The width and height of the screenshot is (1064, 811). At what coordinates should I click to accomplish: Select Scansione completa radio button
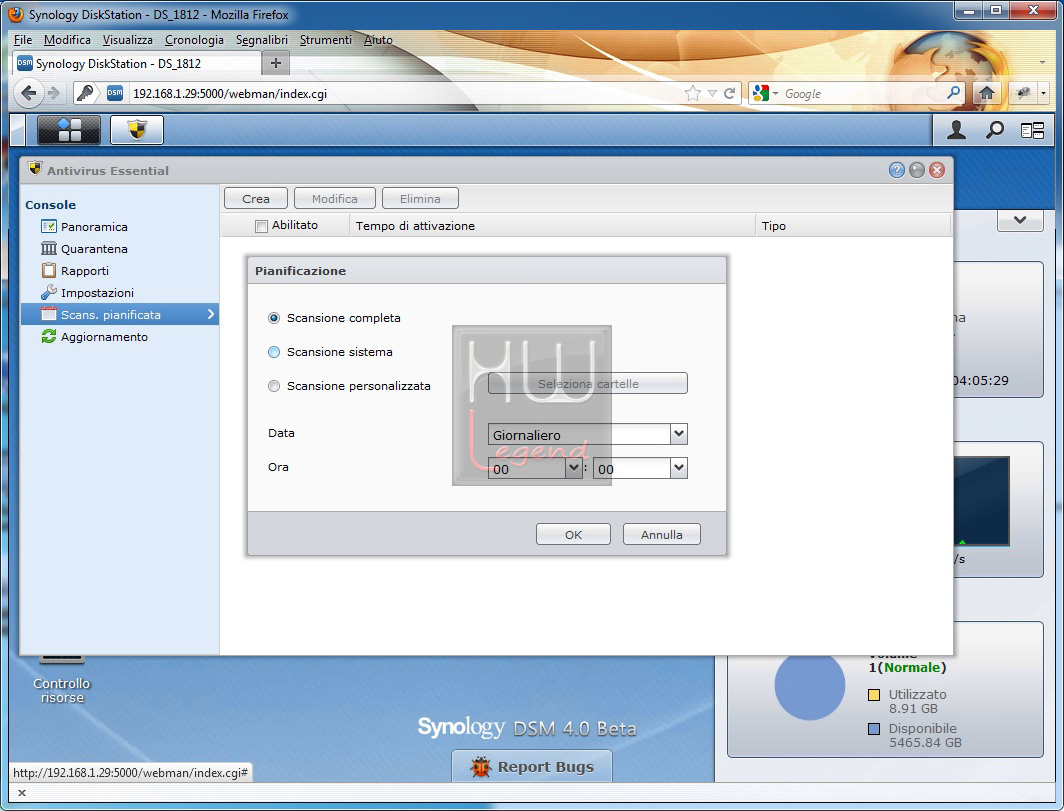[274, 318]
